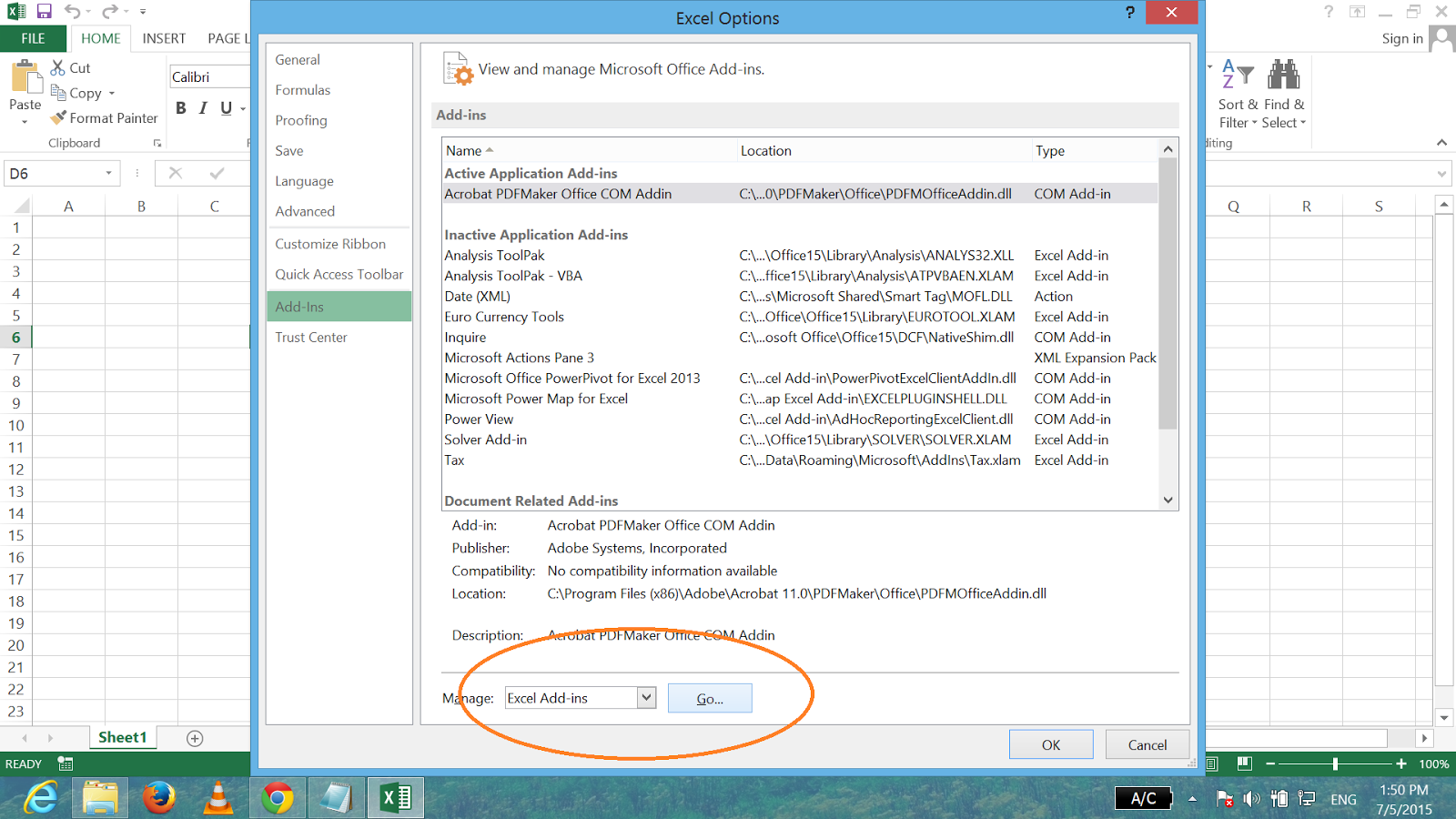This screenshot has height=819, width=1456.
Task: Click the macro recording icon in status bar
Action: [x=66, y=763]
